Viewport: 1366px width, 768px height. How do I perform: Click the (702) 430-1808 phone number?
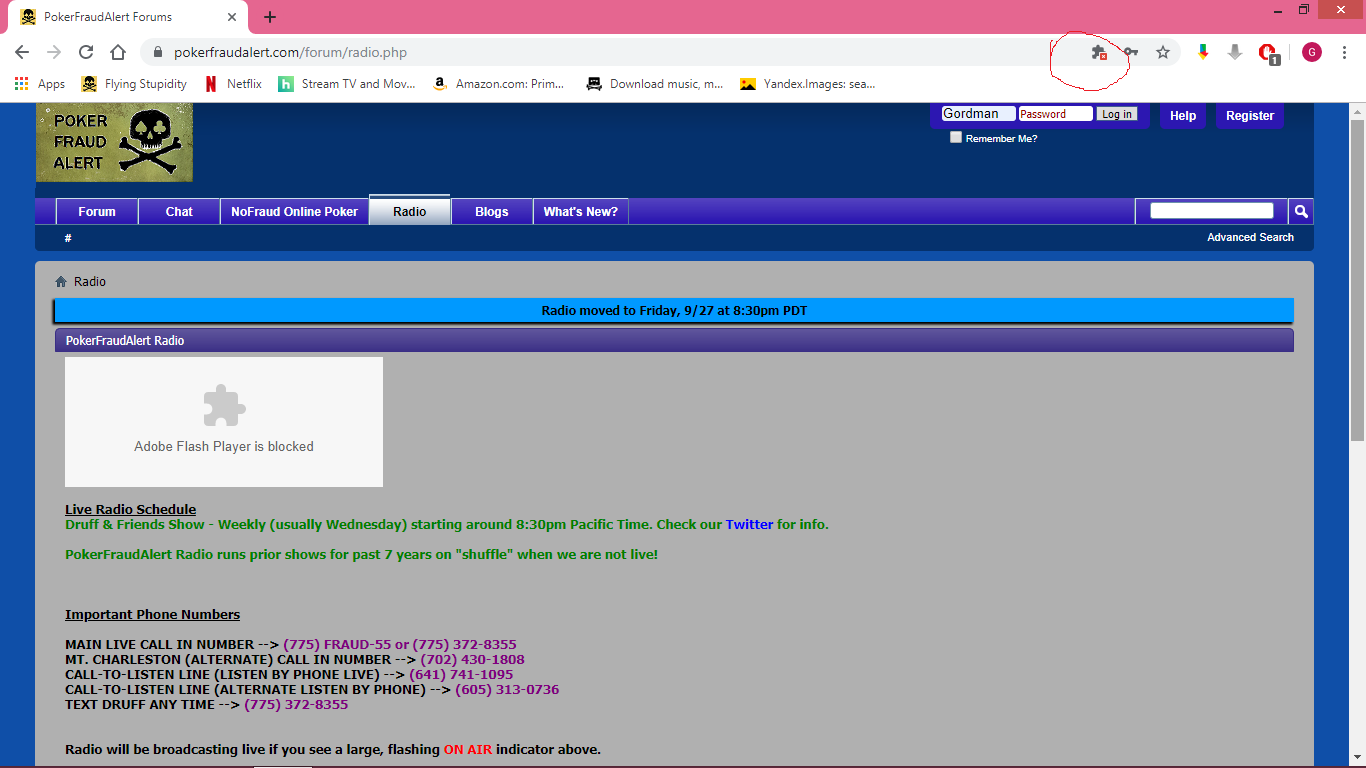[472, 659]
